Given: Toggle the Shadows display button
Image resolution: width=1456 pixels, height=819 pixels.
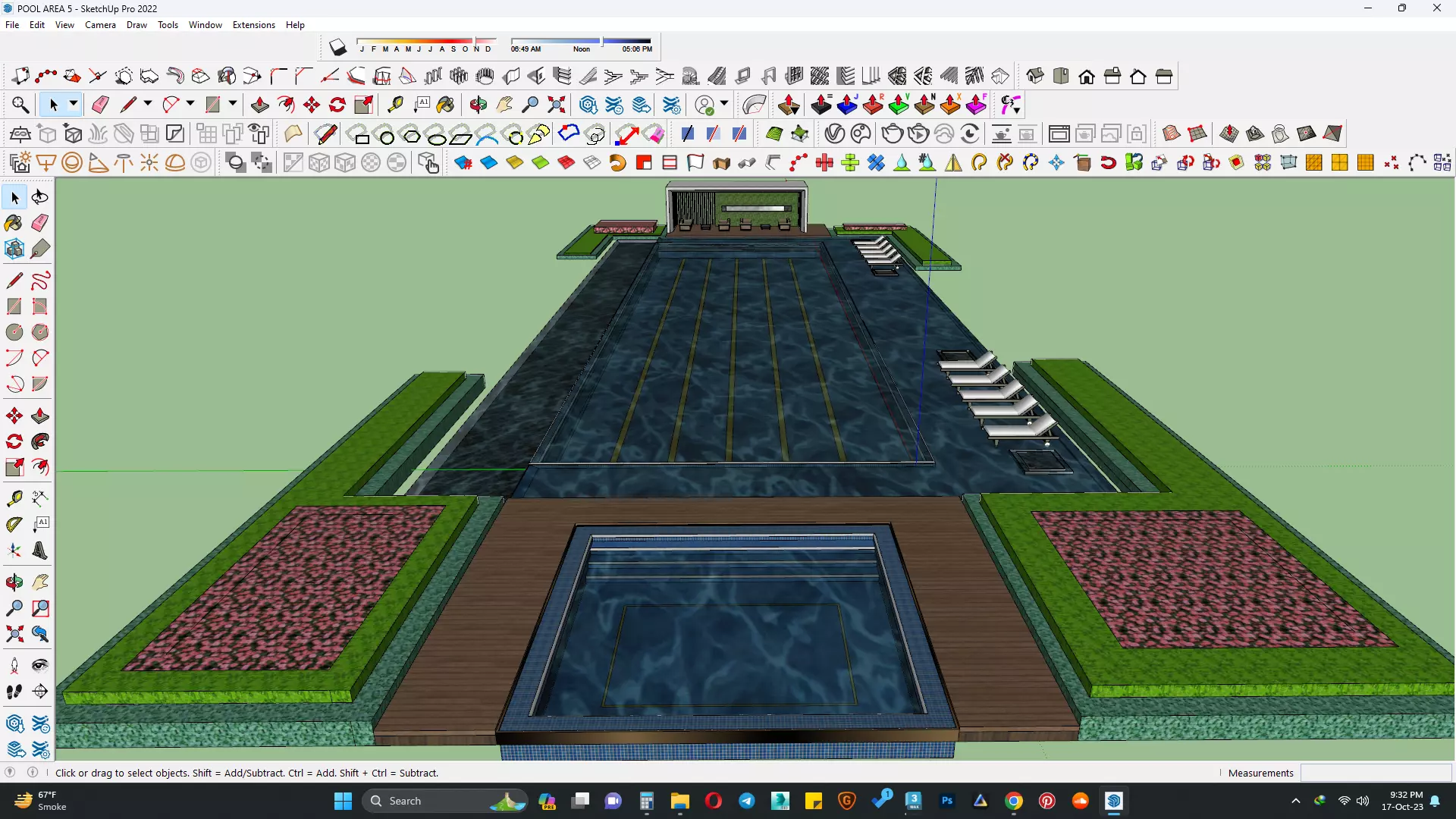Looking at the screenshot, I should [x=337, y=48].
